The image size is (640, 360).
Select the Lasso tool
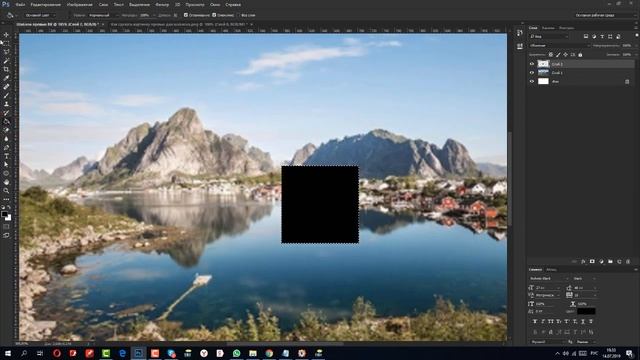point(6,52)
